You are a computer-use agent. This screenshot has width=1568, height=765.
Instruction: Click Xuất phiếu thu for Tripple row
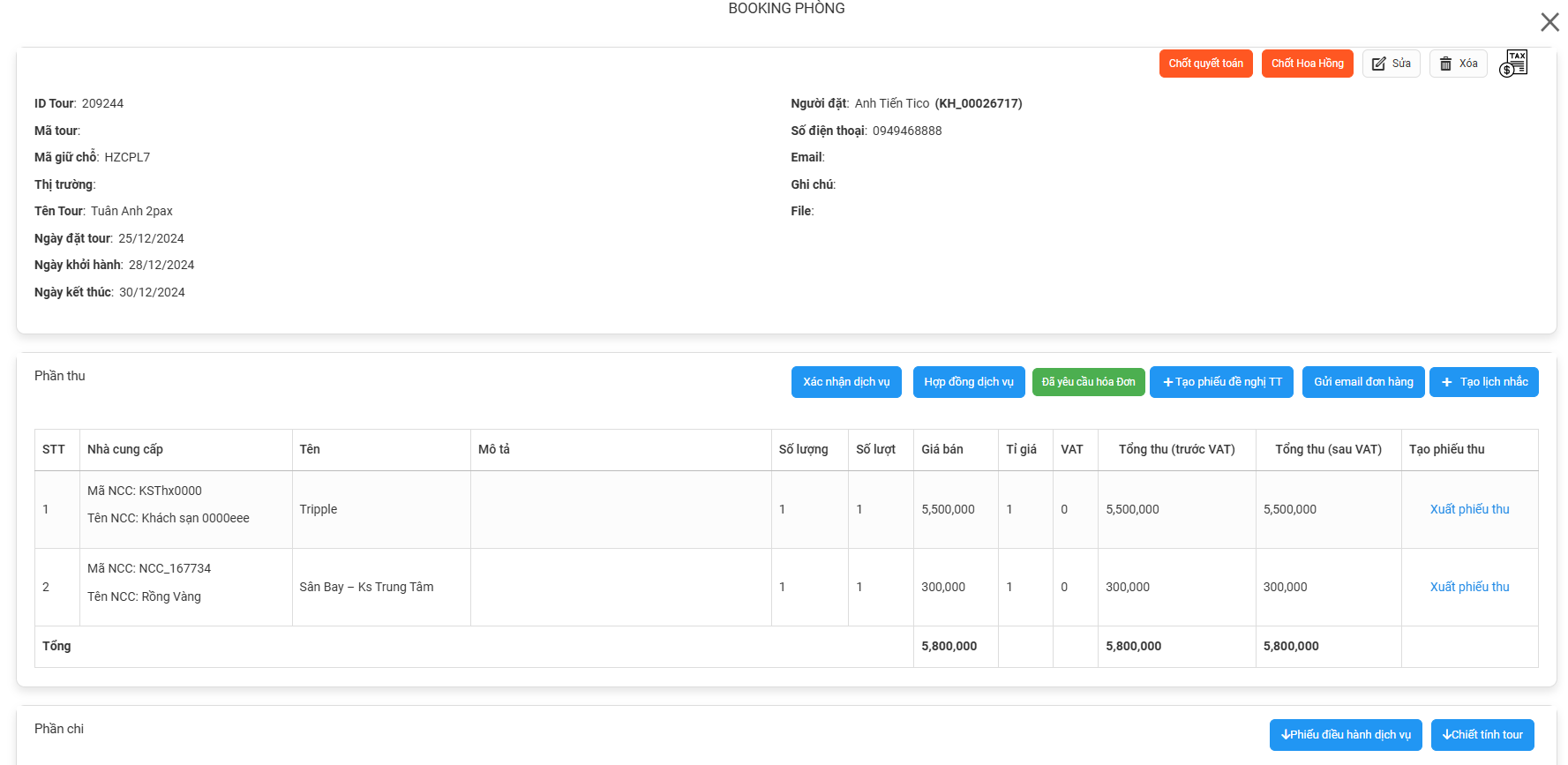(x=1469, y=509)
